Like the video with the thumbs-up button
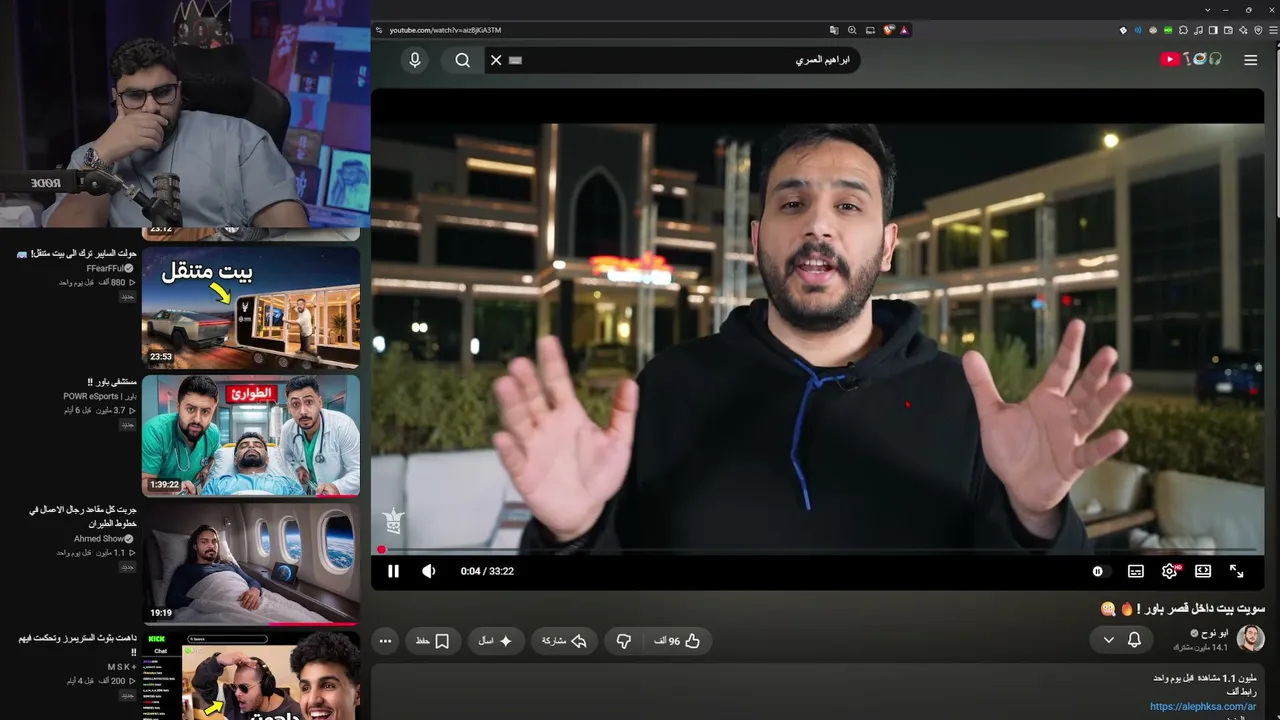The width and height of the screenshot is (1280, 720). point(677,641)
